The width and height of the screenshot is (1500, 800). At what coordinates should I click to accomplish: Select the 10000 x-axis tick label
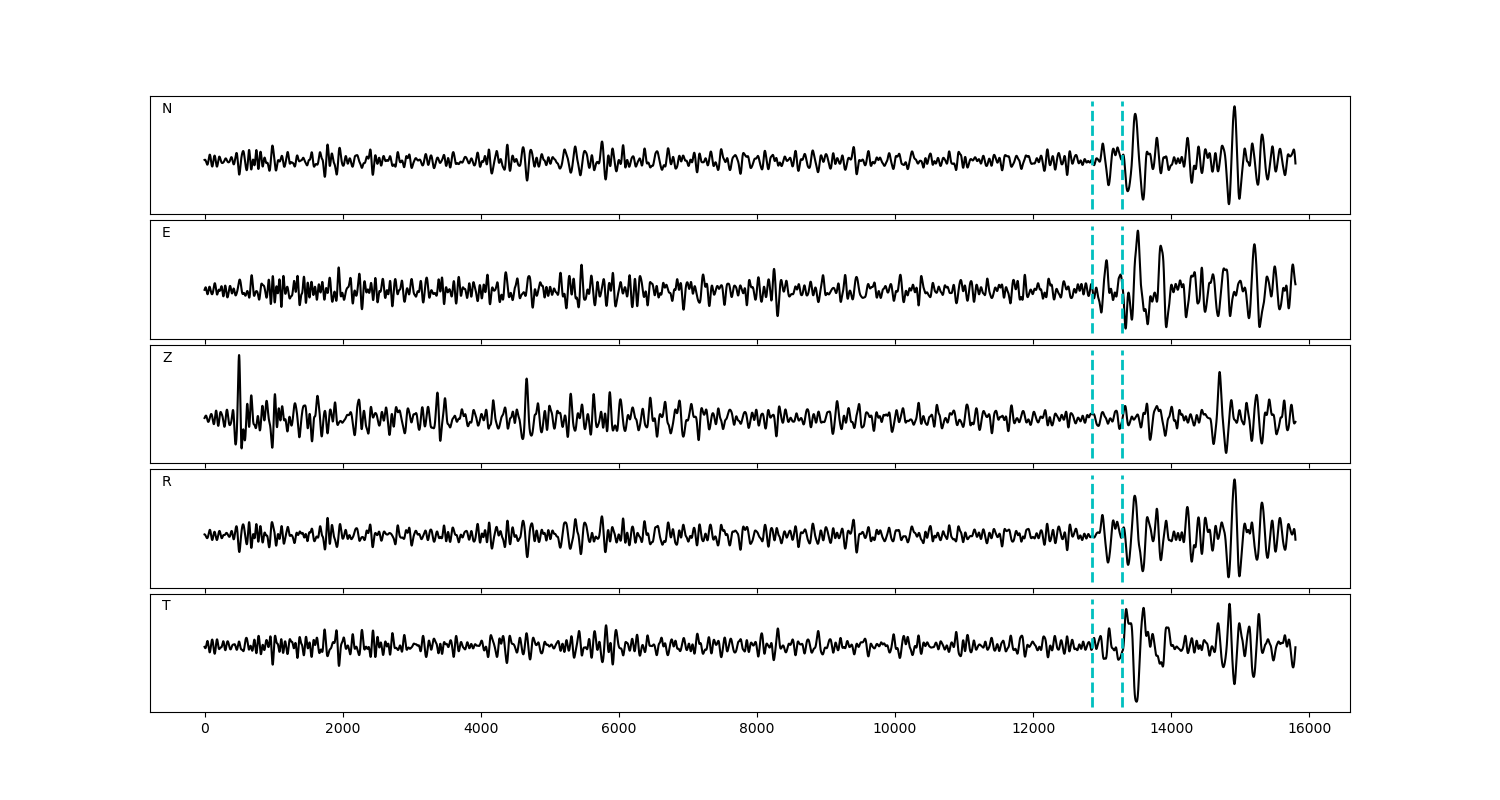click(x=895, y=729)
